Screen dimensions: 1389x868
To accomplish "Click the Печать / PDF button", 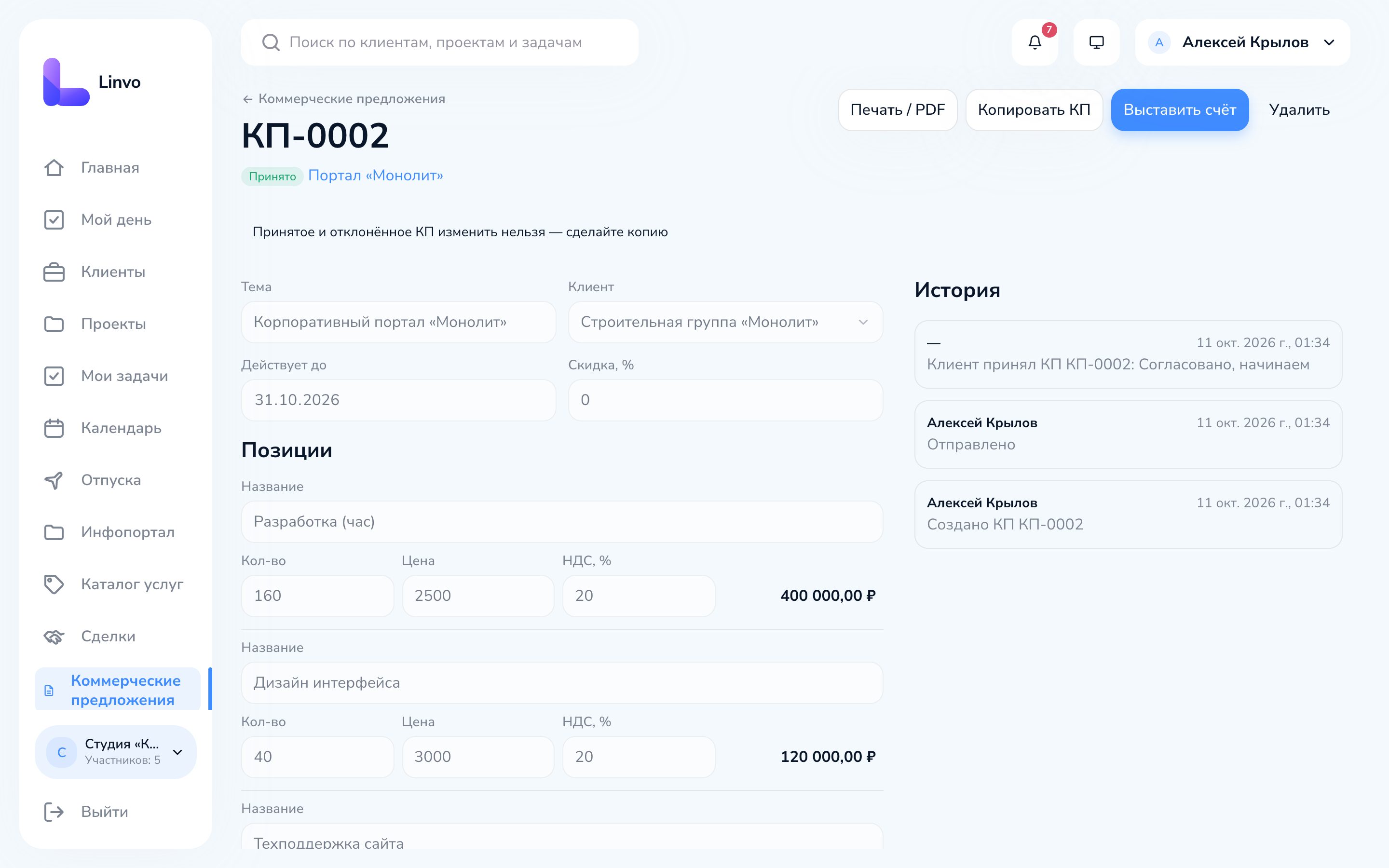I will click(898, 109).
